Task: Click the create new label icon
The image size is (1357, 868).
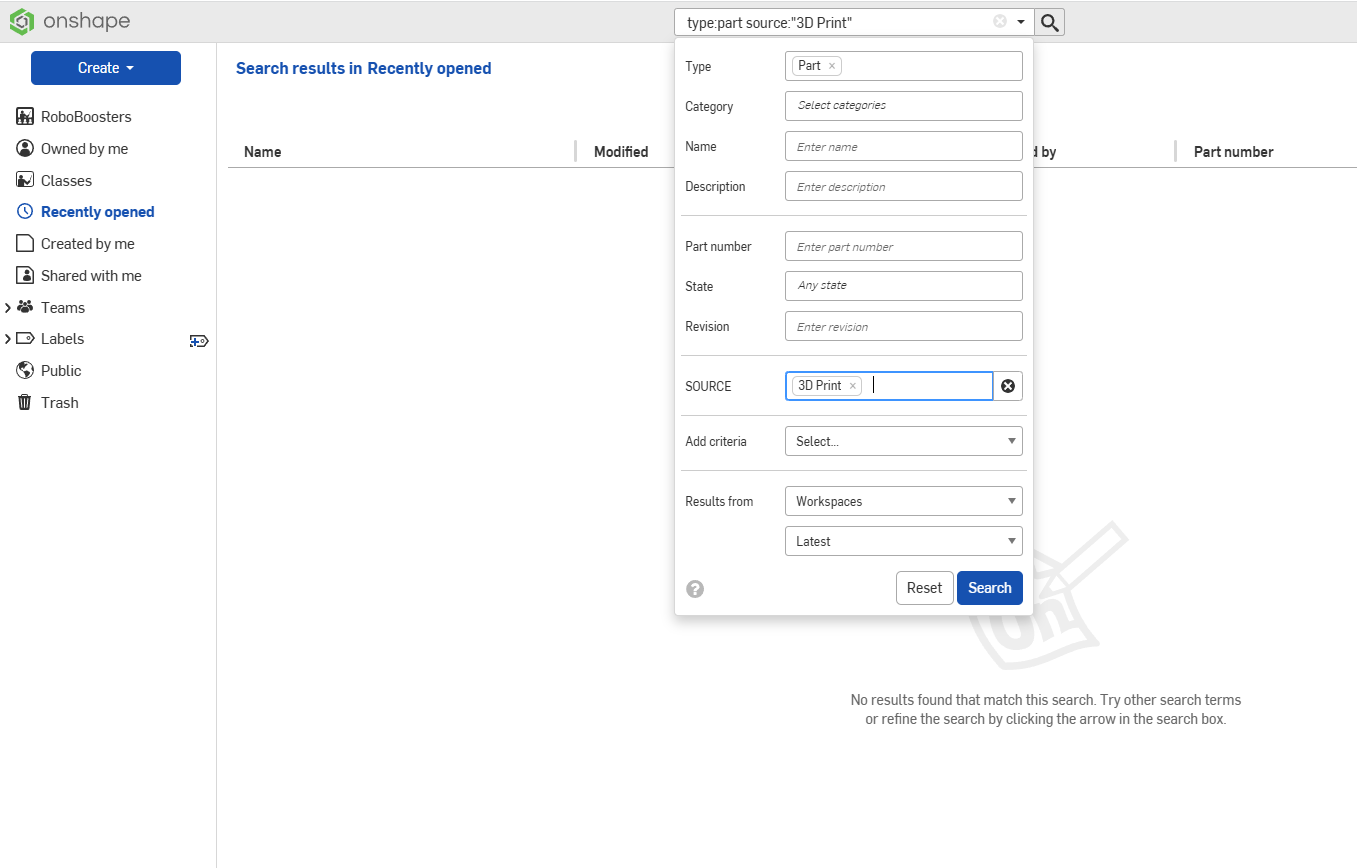Action: click(199, 341)
